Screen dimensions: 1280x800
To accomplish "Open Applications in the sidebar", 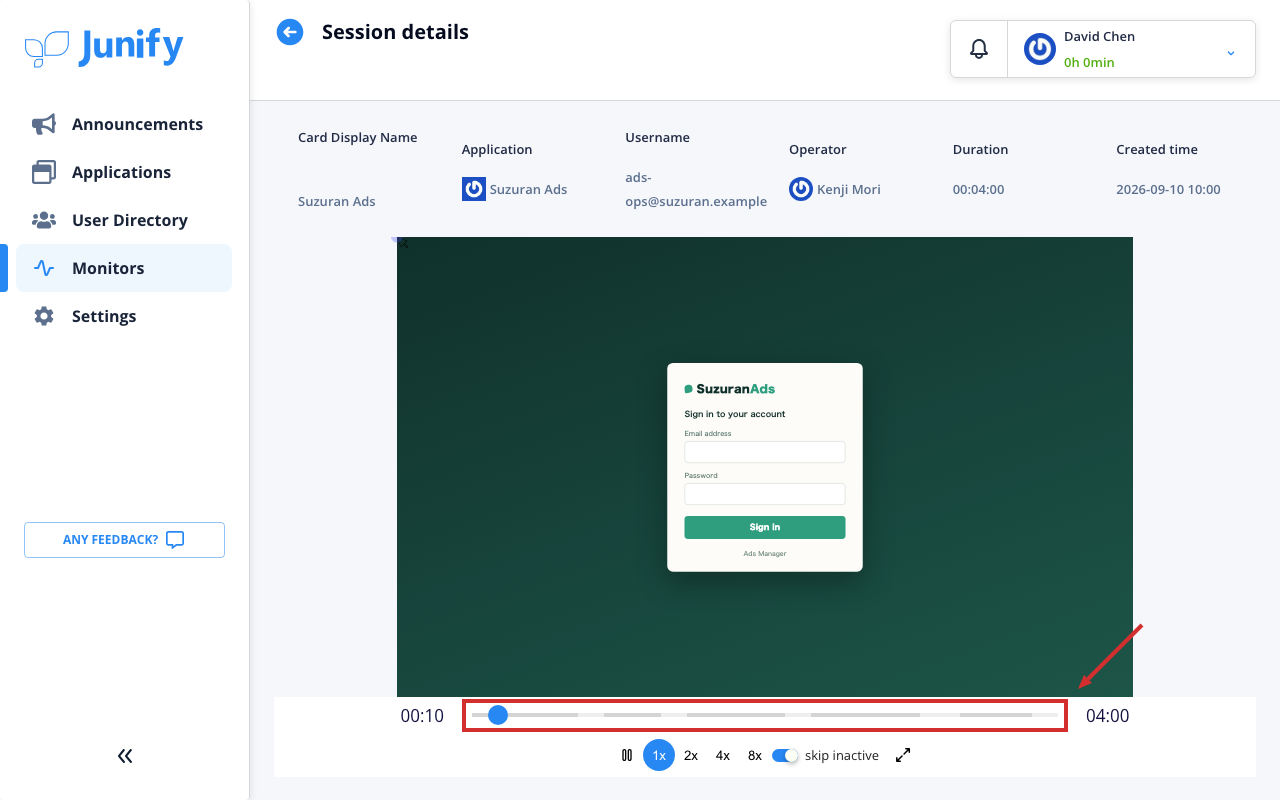I will [124, 172].
